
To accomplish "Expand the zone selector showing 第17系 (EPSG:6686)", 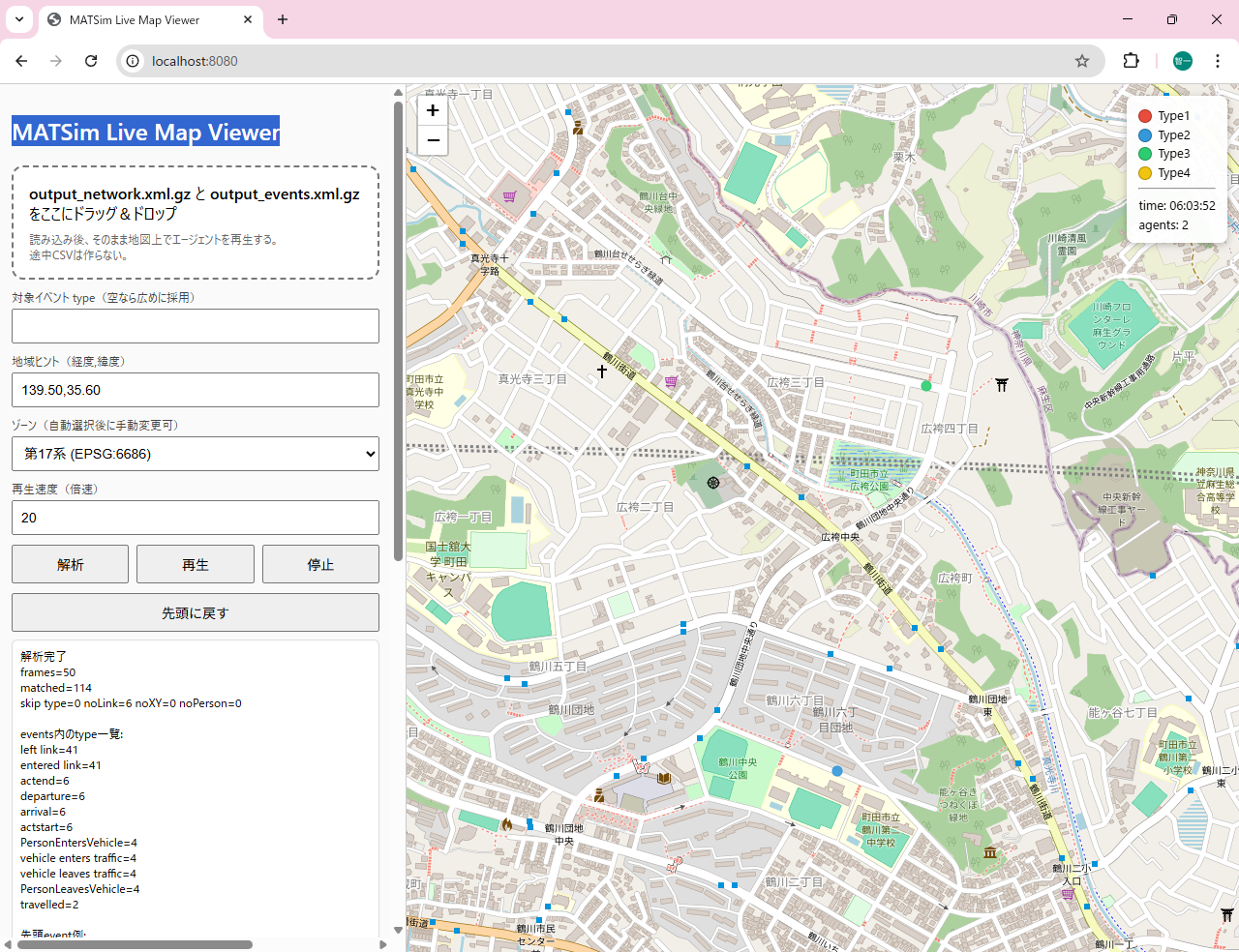I will 196,454.
